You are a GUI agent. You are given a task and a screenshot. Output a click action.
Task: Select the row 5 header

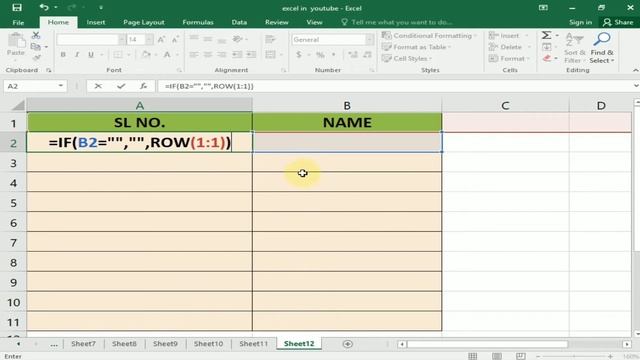point(13,203)
